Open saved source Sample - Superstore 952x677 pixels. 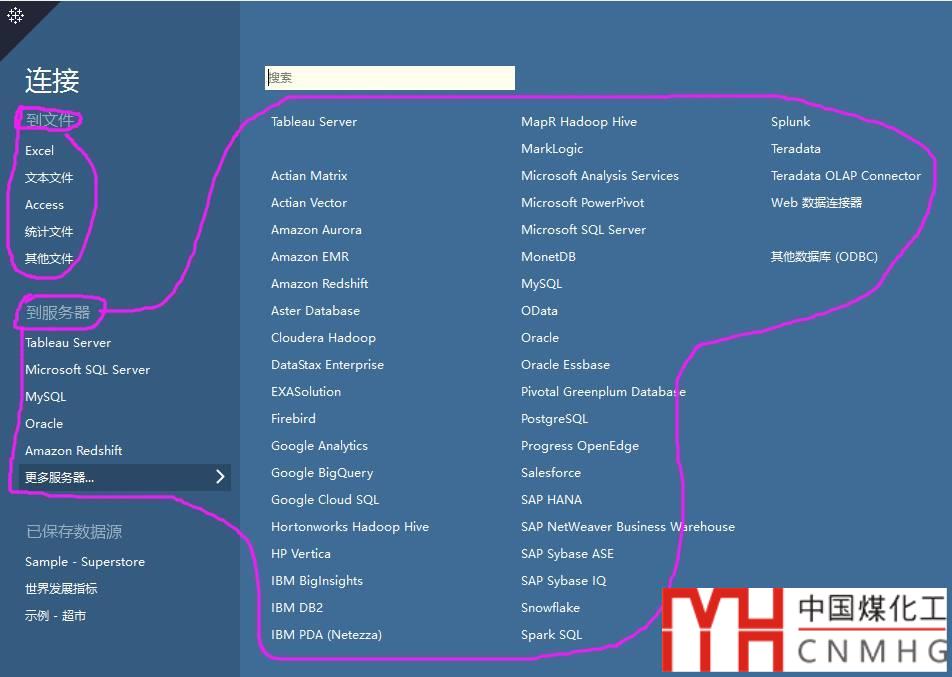(85, 562)
